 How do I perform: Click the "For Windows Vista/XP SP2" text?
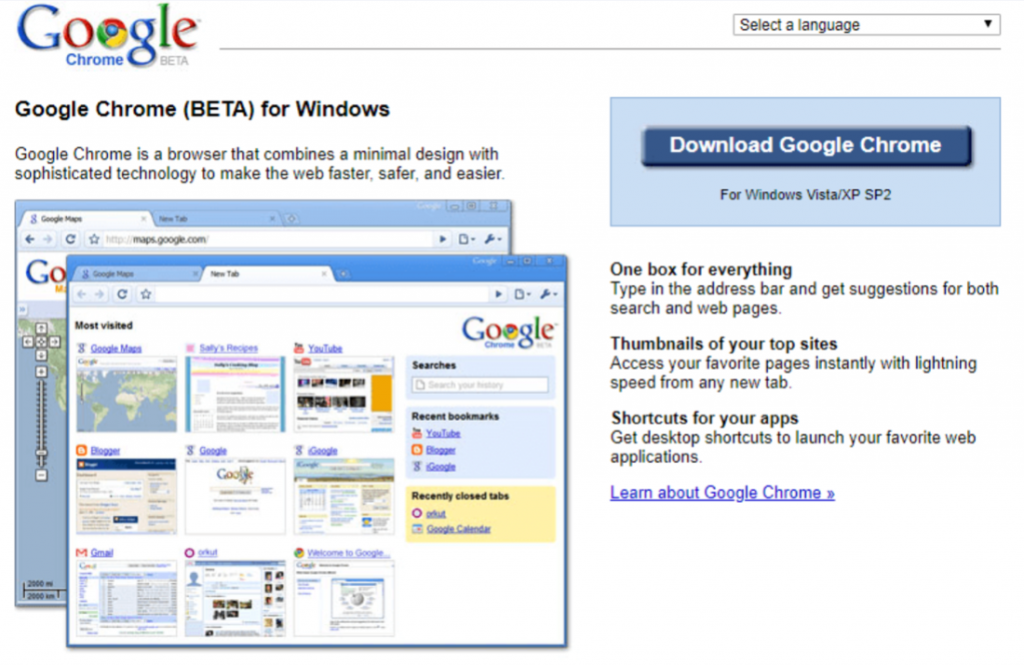point(805,195)
